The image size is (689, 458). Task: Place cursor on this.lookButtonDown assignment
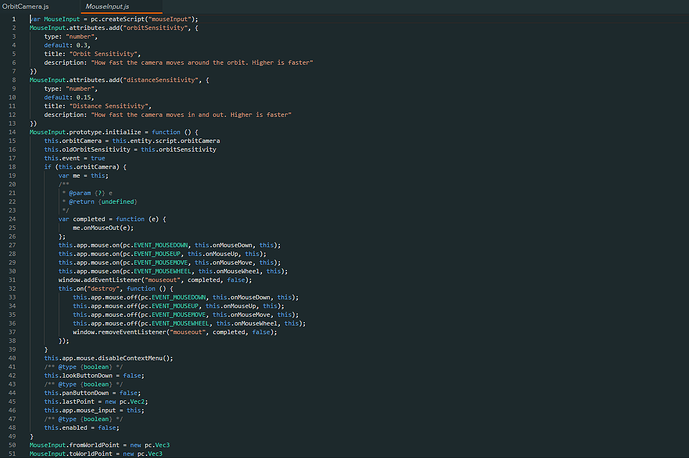94,376
